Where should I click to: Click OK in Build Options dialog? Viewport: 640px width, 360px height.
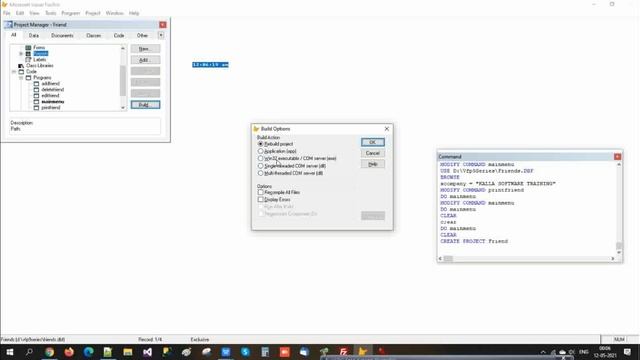pyautogui.click(x=373, y=142)
